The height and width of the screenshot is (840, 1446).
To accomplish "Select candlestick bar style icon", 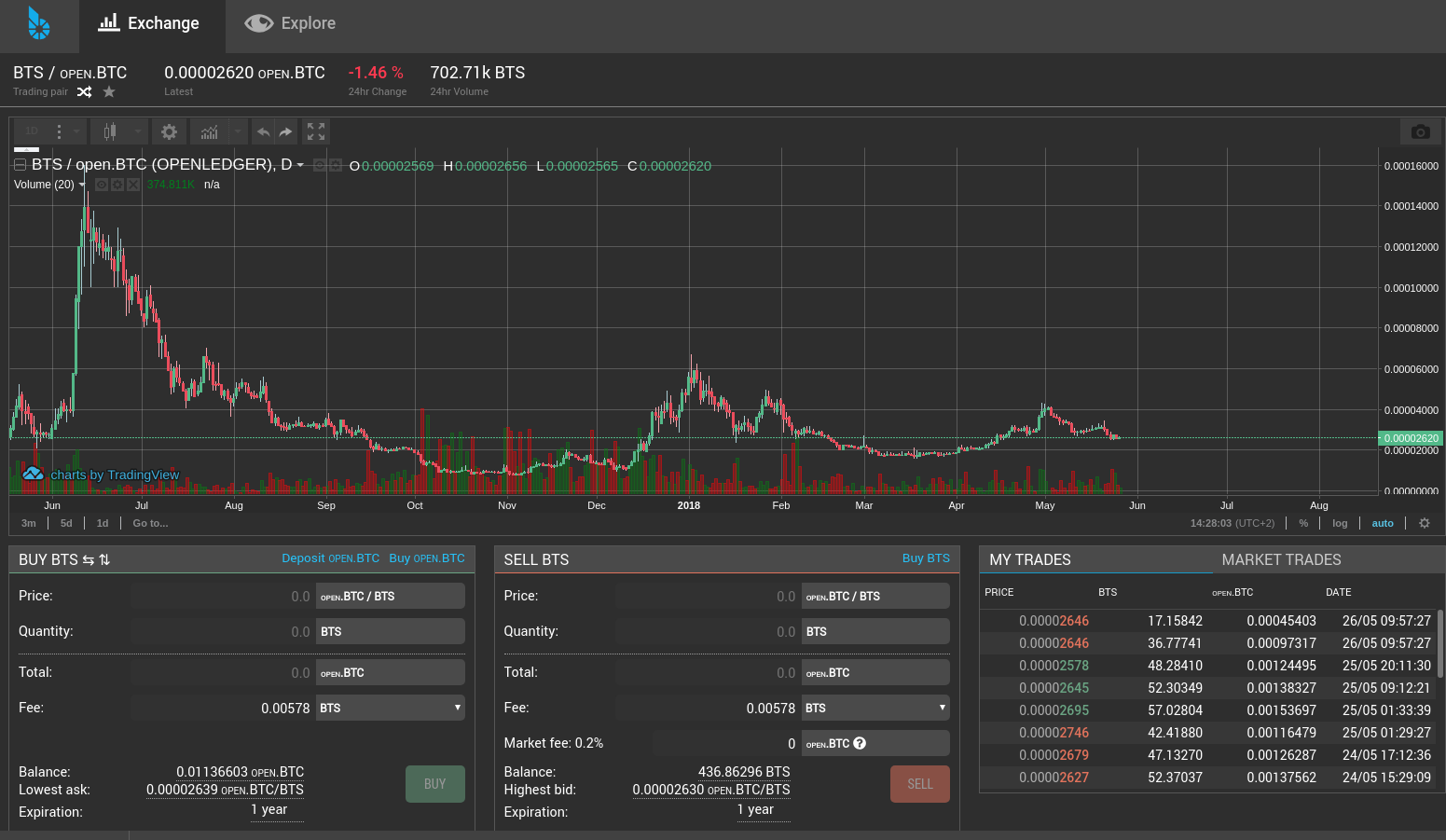I will pyautogui.click(x=110, y=131).
